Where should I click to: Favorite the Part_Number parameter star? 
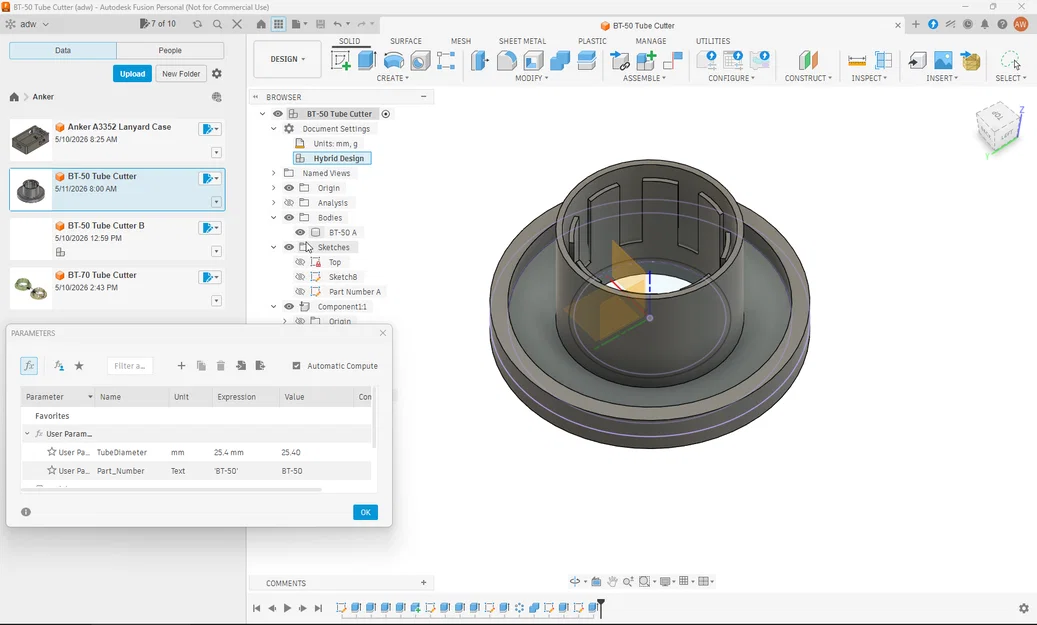click(52, 470)
